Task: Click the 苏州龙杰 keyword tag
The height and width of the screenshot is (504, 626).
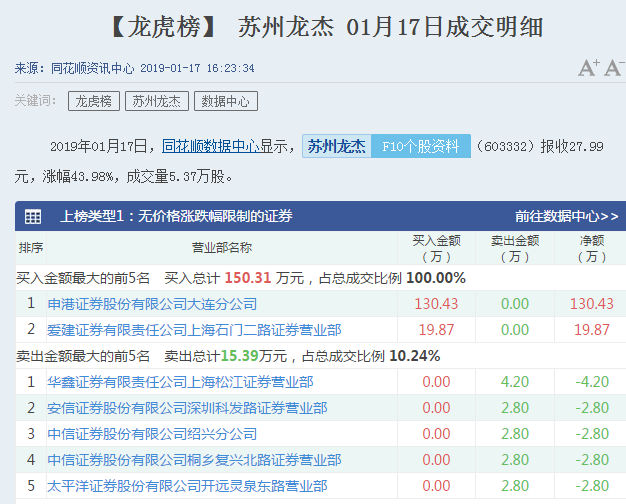Action: (156, 101)
